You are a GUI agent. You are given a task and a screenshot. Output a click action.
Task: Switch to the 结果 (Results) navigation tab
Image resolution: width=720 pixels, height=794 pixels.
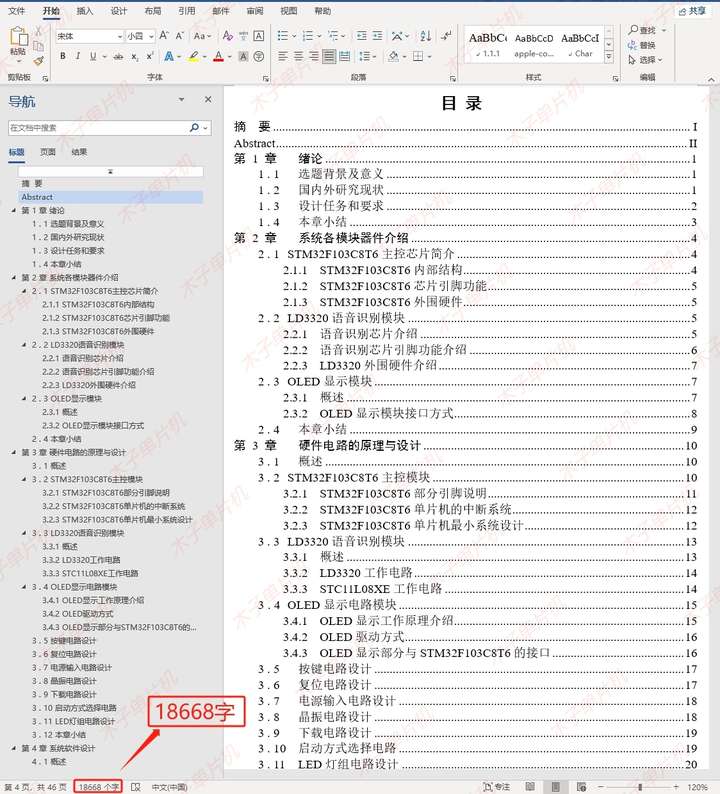[79, 152]
